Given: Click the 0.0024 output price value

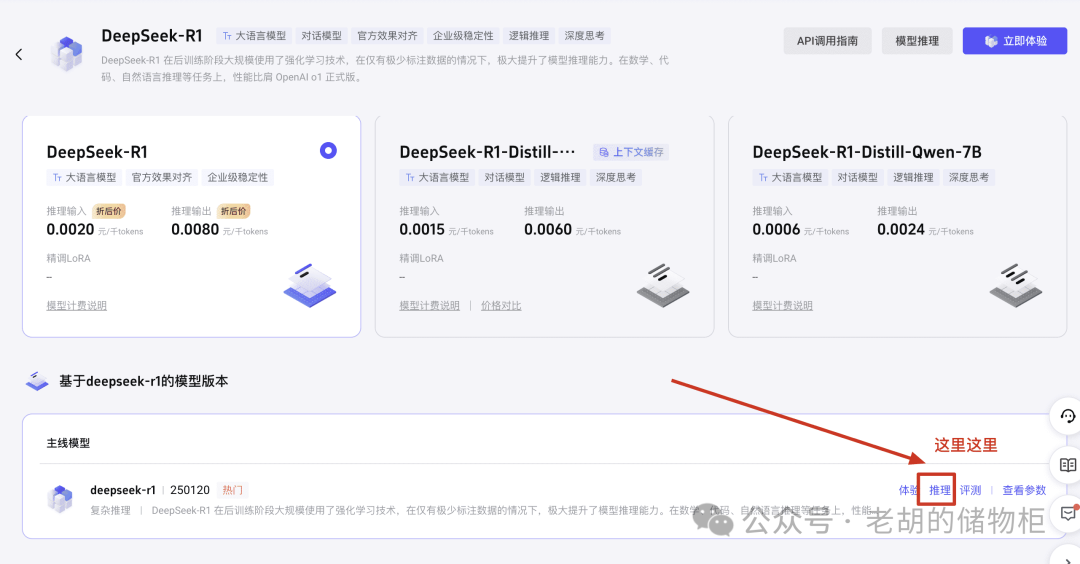Looking at the screenshot, I should pyautogui.click(x=901, y=229).
